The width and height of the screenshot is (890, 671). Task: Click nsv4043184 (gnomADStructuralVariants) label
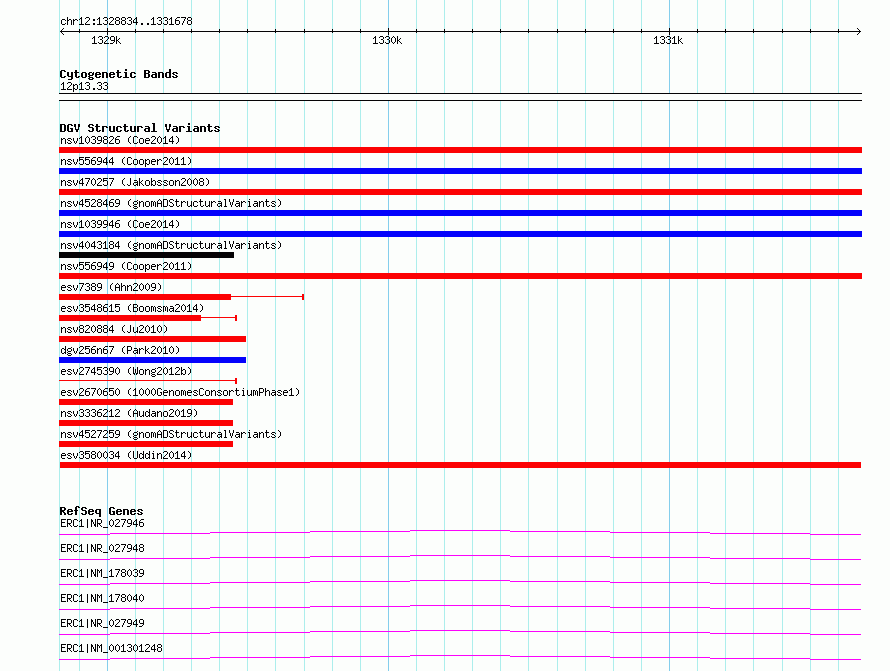[x=171, y=245]
